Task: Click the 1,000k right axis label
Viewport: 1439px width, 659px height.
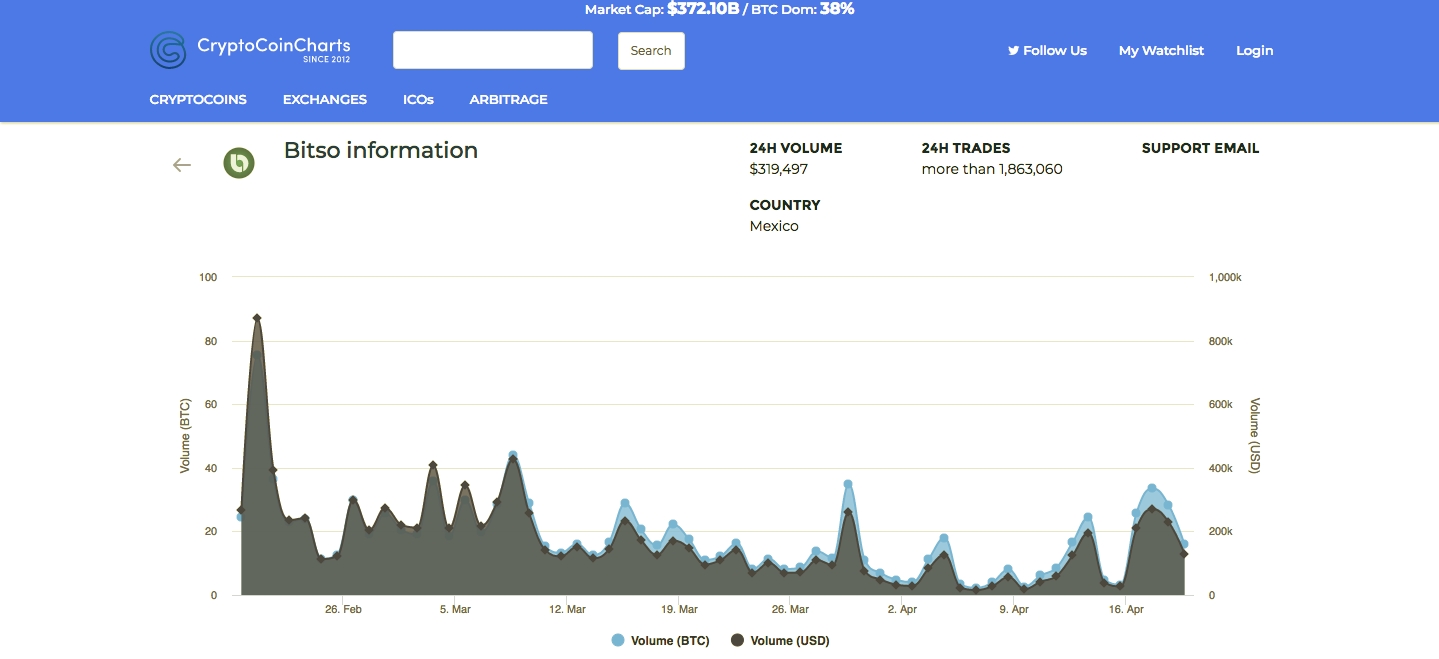Action: [x=1225, y=277]
